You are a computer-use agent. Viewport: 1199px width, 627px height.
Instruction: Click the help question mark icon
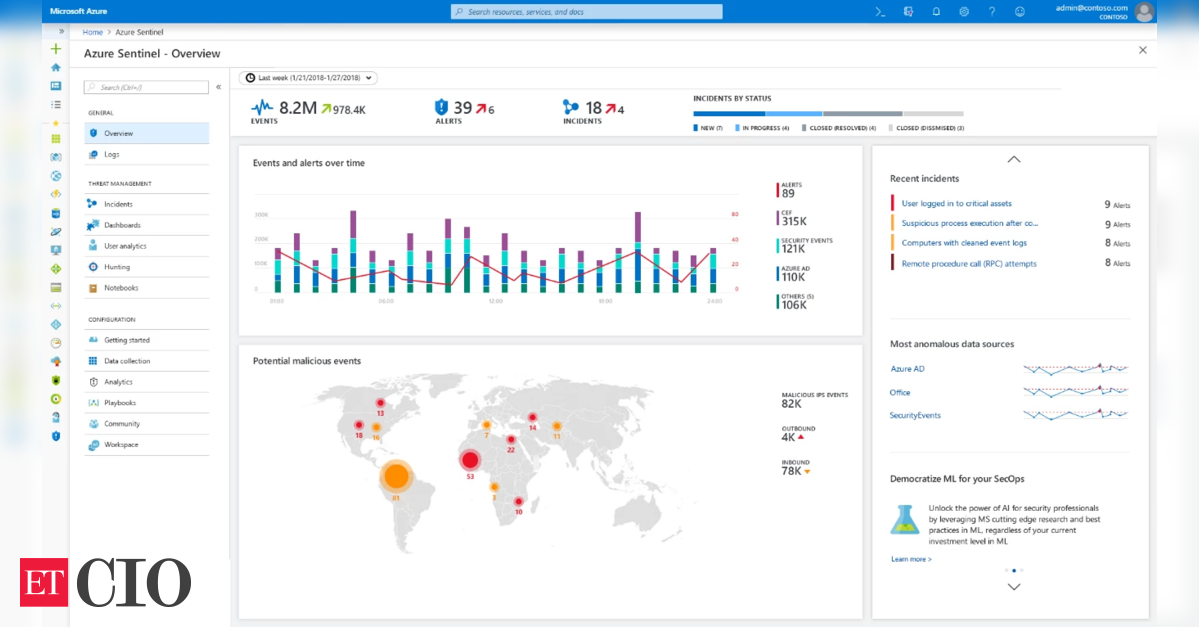992,11
